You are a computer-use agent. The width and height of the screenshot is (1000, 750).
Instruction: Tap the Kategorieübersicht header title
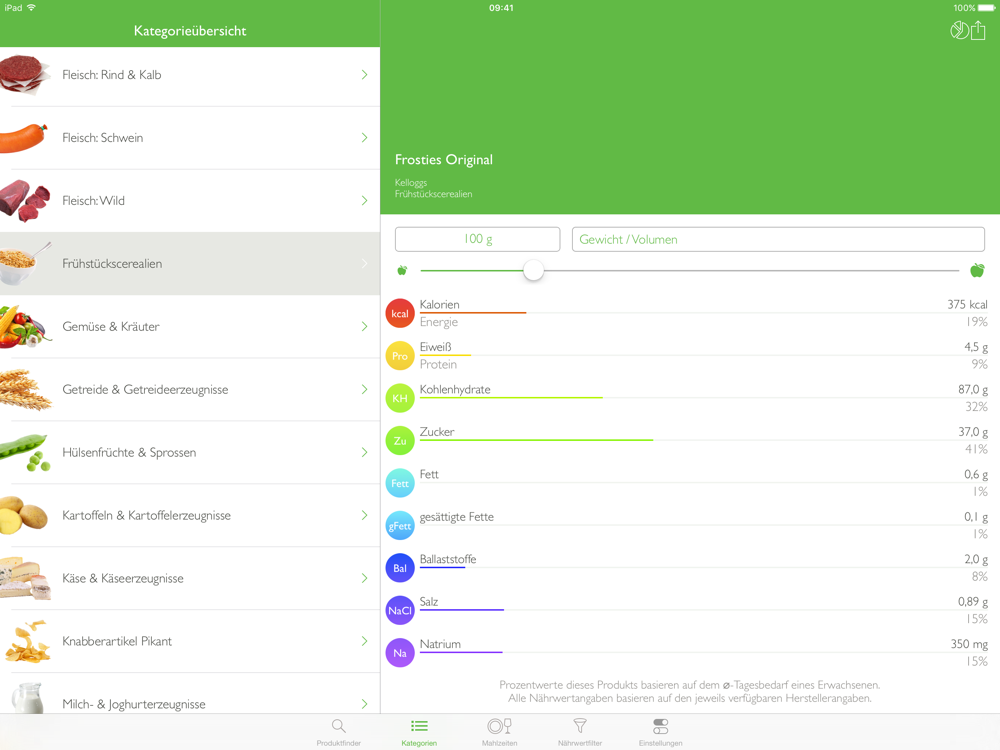pyautogui.click(x=190, y=31)
